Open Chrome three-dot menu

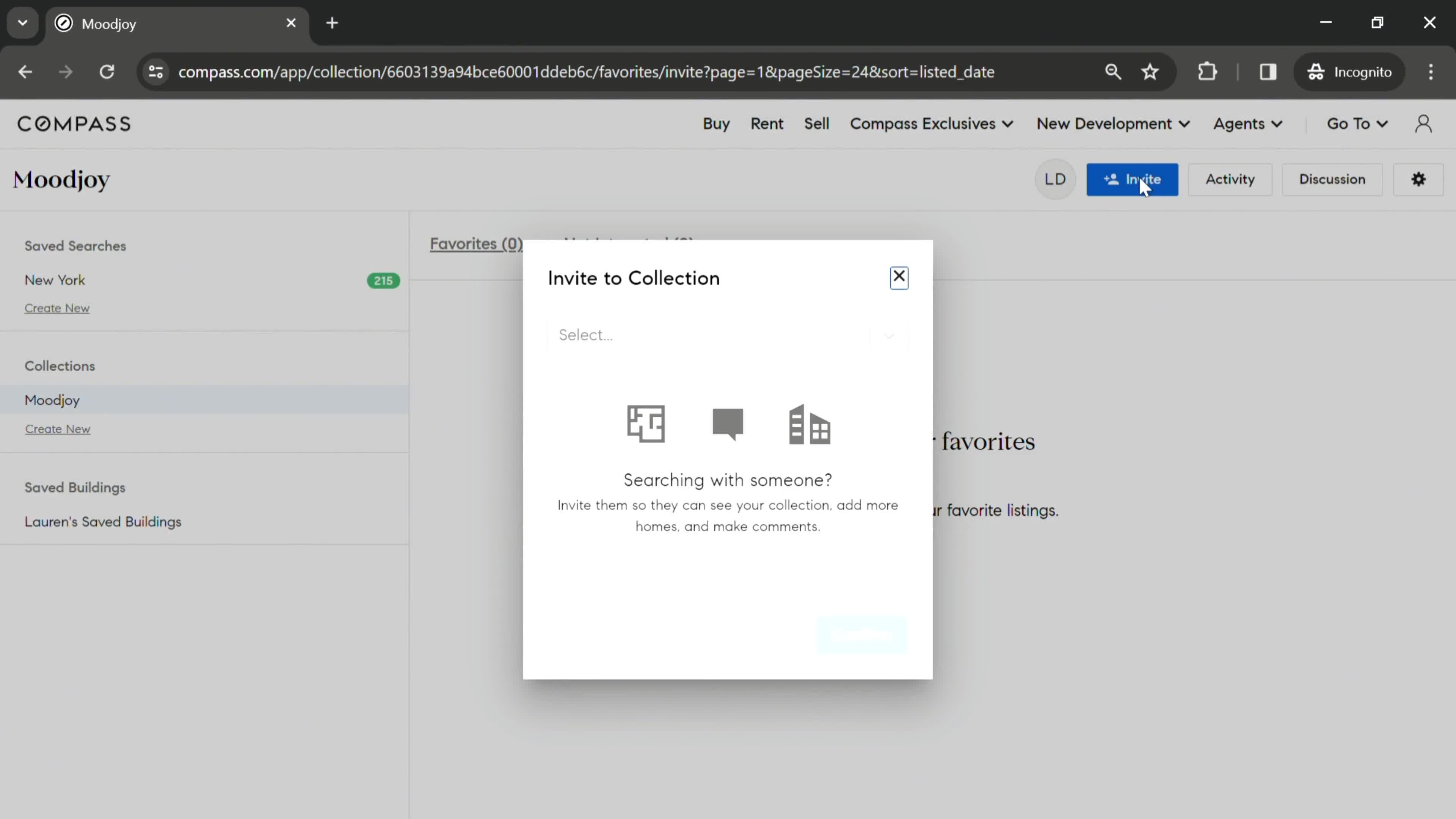(1431, 72)
